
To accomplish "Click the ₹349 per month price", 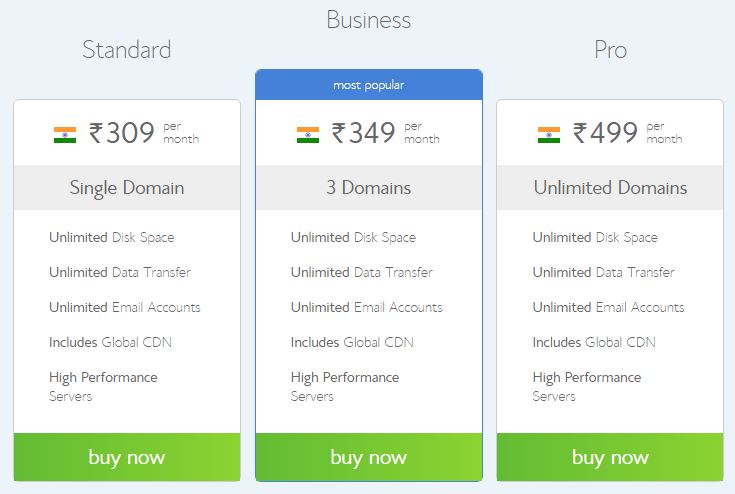I will point(385,133).
